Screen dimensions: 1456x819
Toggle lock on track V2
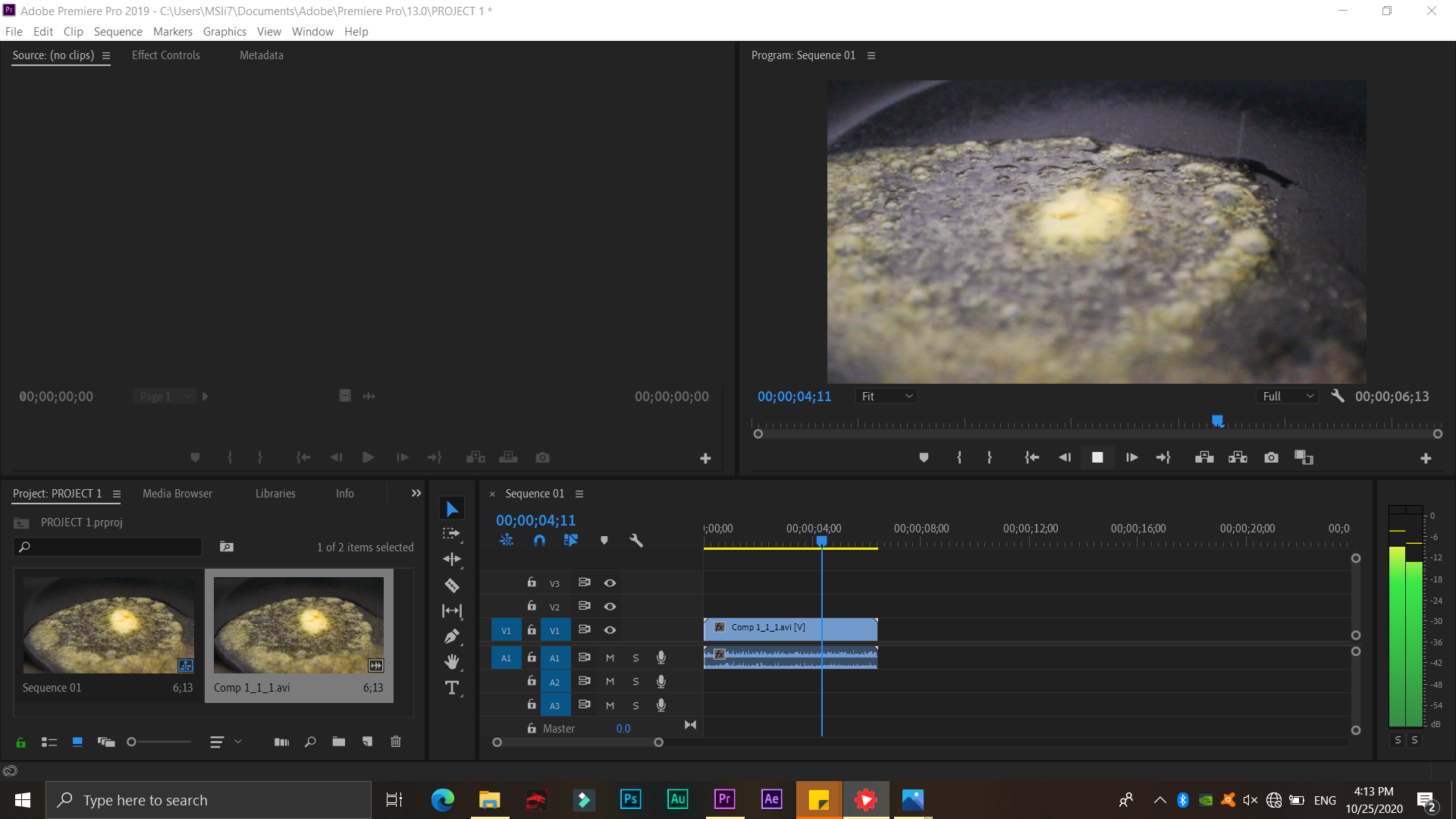pos(532,606)
